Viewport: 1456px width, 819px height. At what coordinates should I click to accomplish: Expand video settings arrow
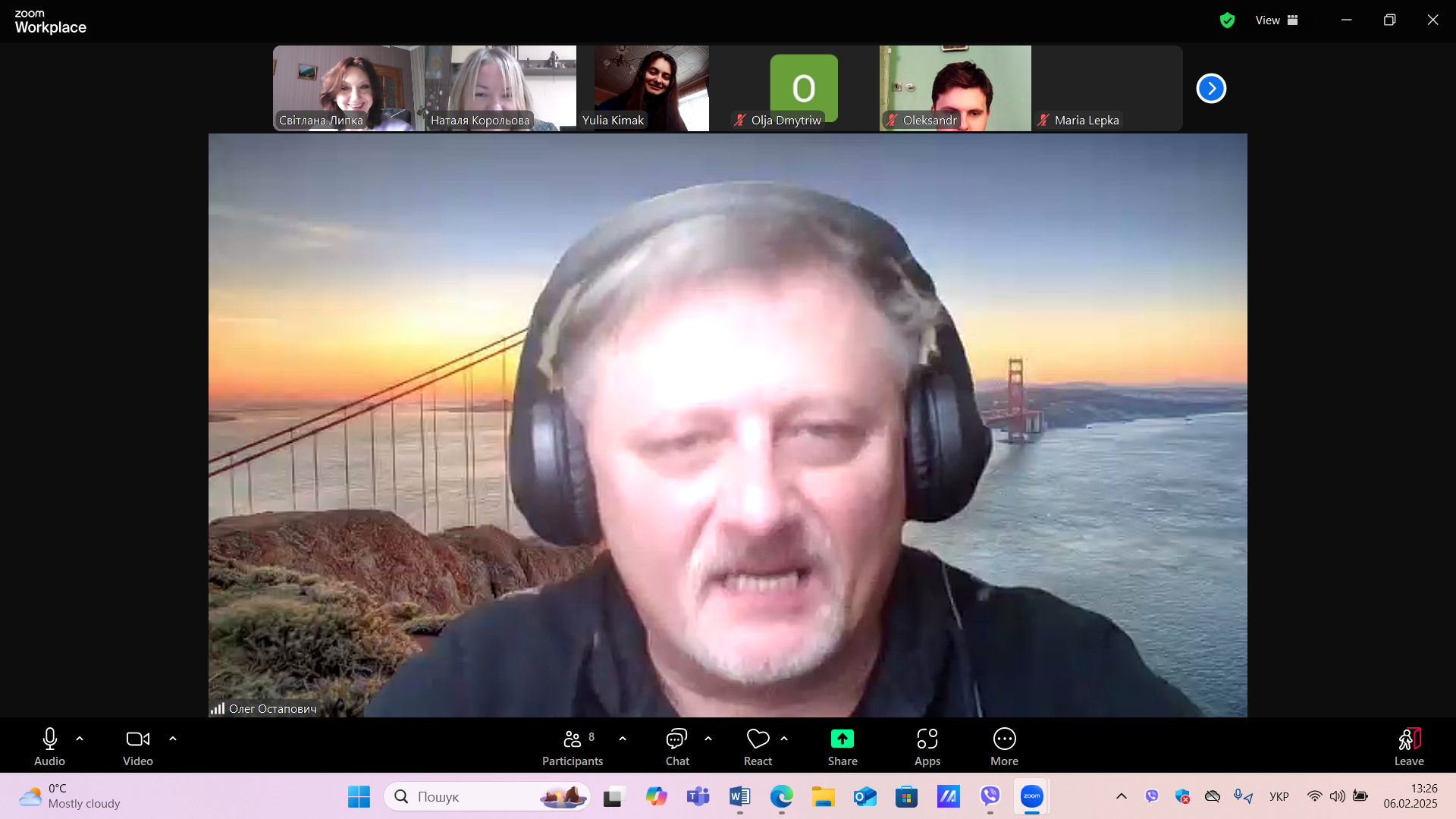(x=173, y=739)
